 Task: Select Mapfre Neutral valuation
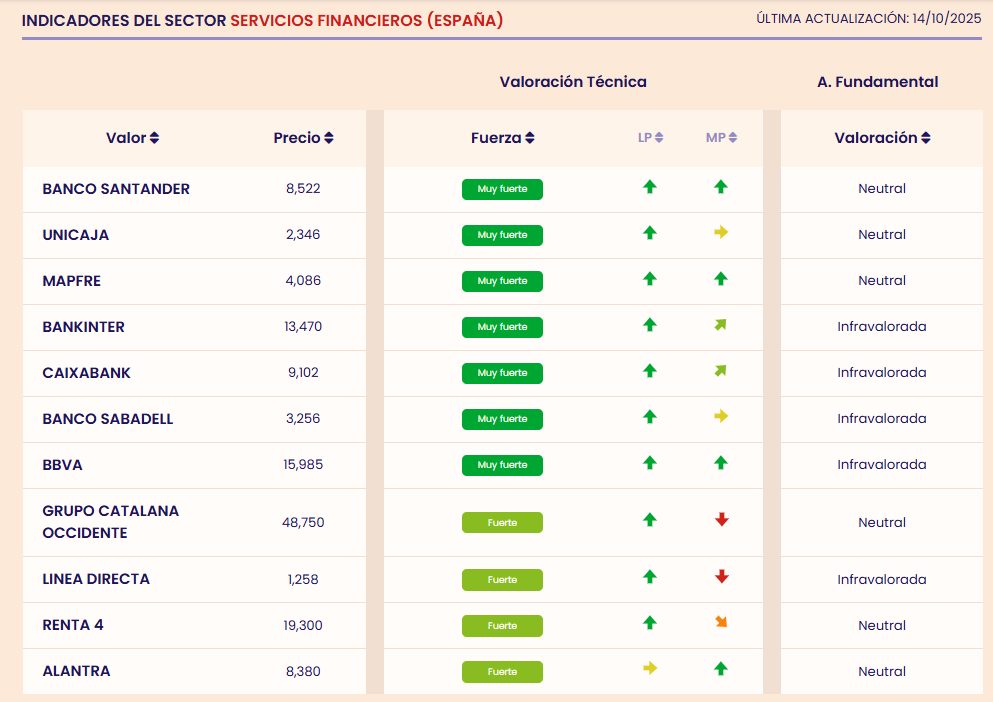[882, 281]
